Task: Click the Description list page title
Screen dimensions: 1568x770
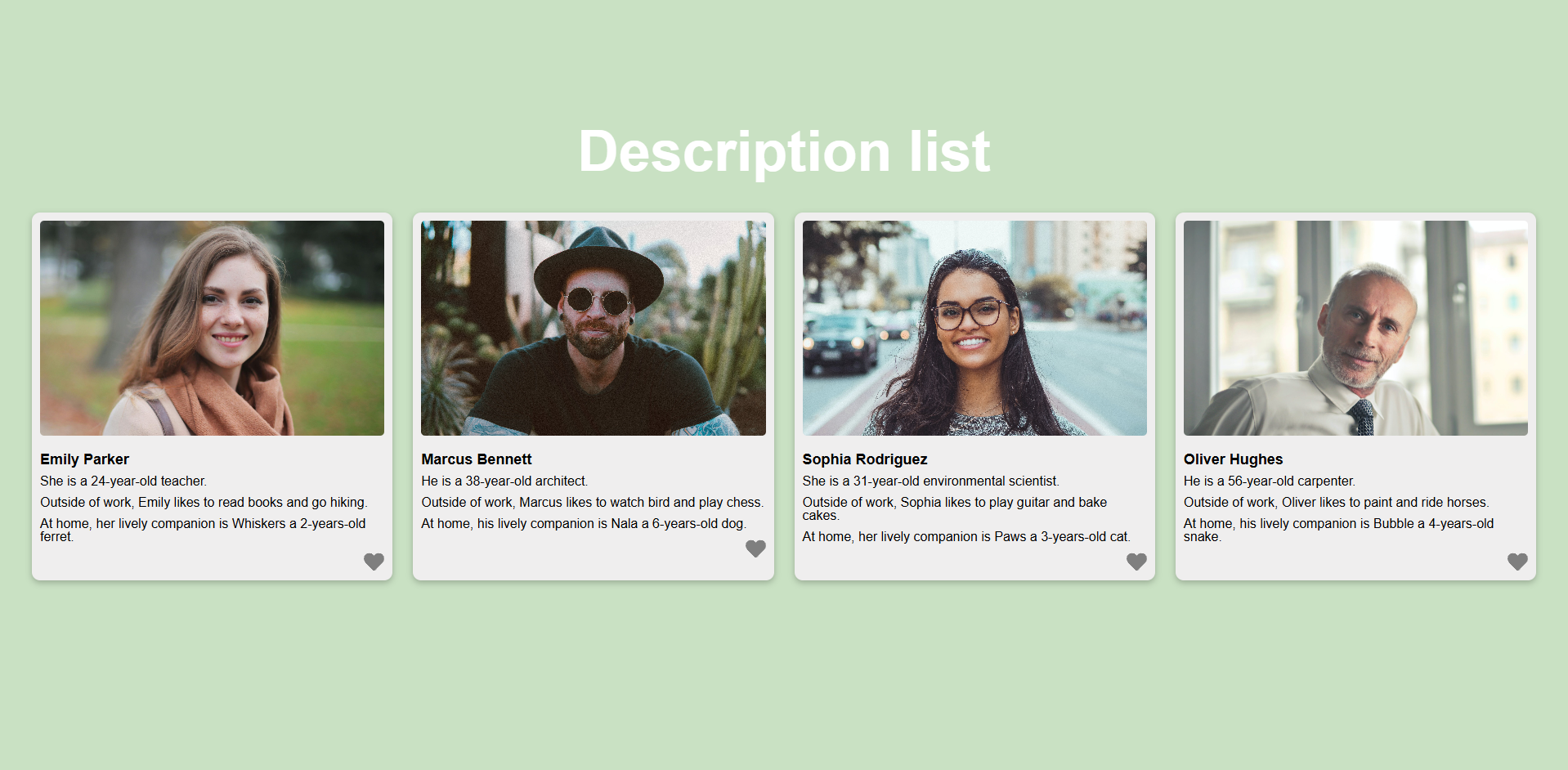Action: (784, 152)
